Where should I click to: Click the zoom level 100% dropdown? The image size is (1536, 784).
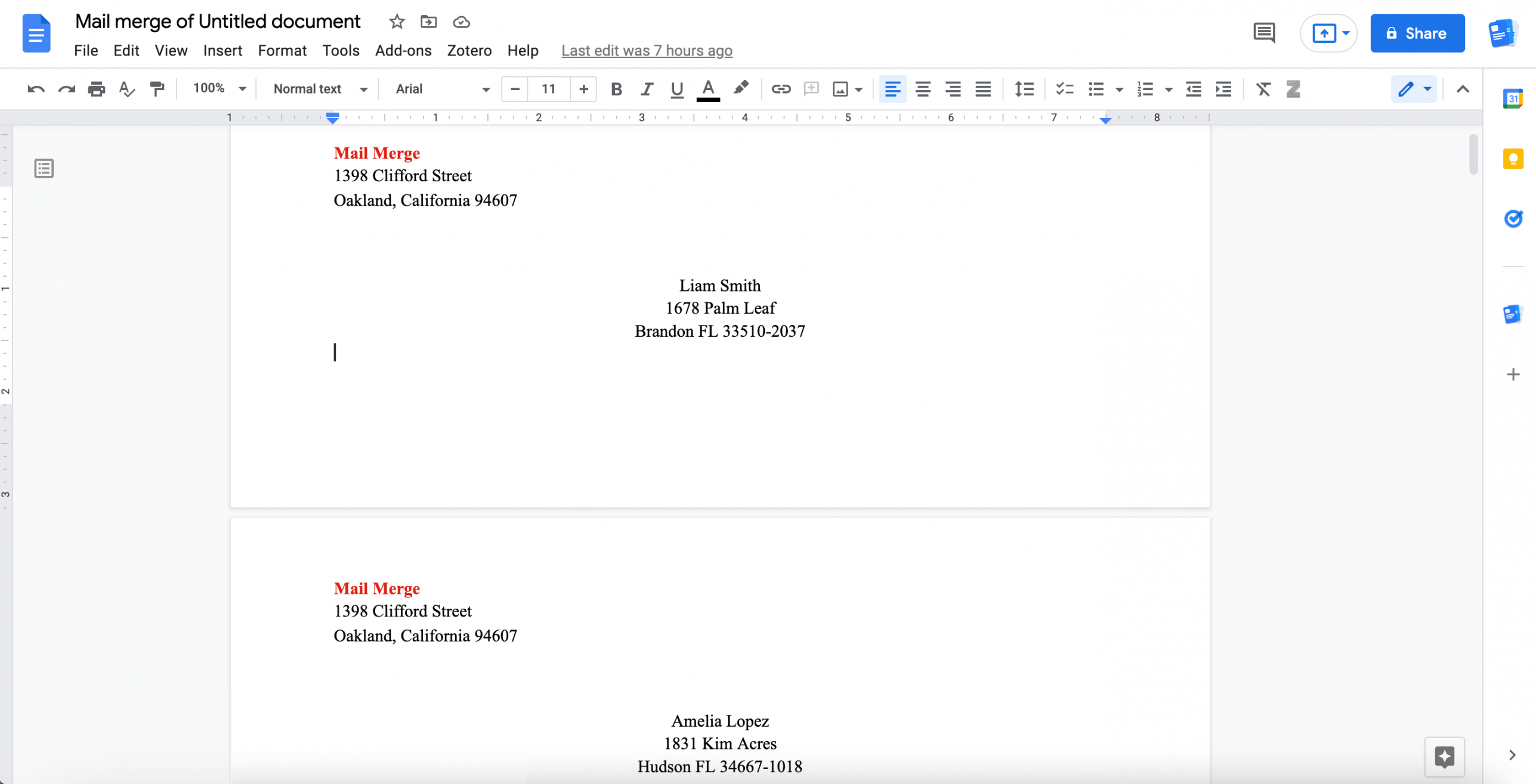point(217,88)
